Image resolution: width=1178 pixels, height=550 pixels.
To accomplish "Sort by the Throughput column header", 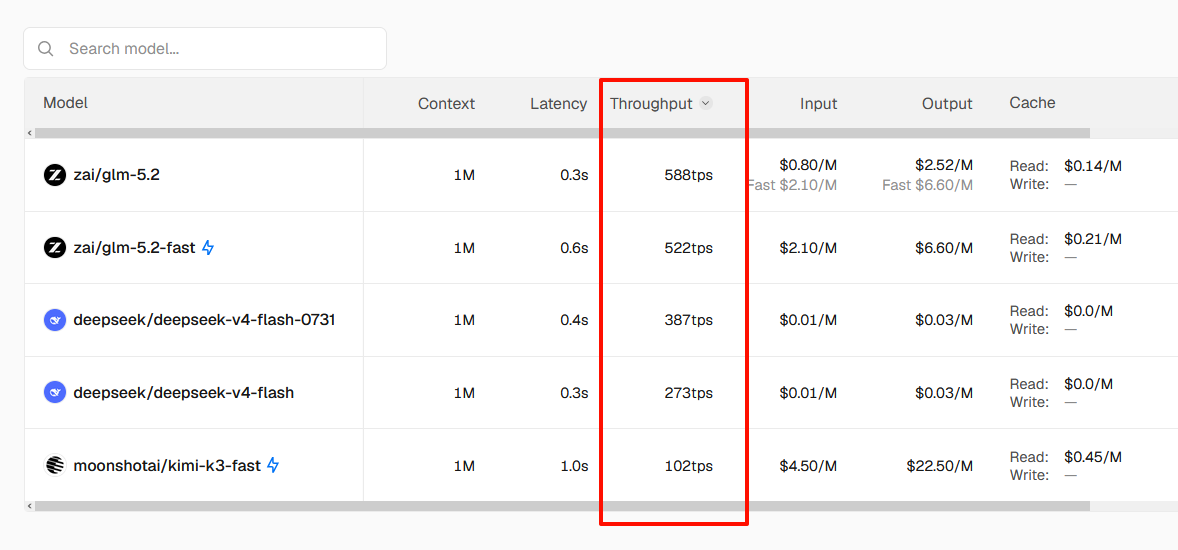I will [x=651, y=104].
